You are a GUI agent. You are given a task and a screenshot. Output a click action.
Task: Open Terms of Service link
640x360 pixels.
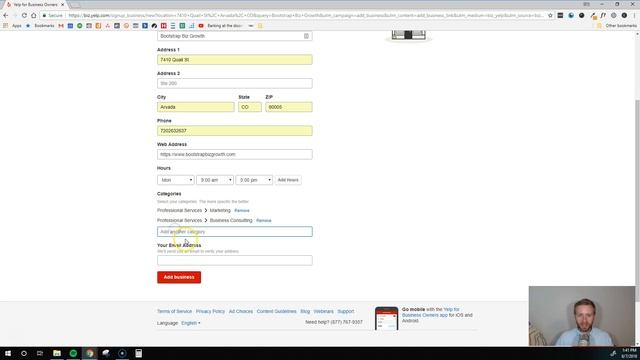[174, 311]
